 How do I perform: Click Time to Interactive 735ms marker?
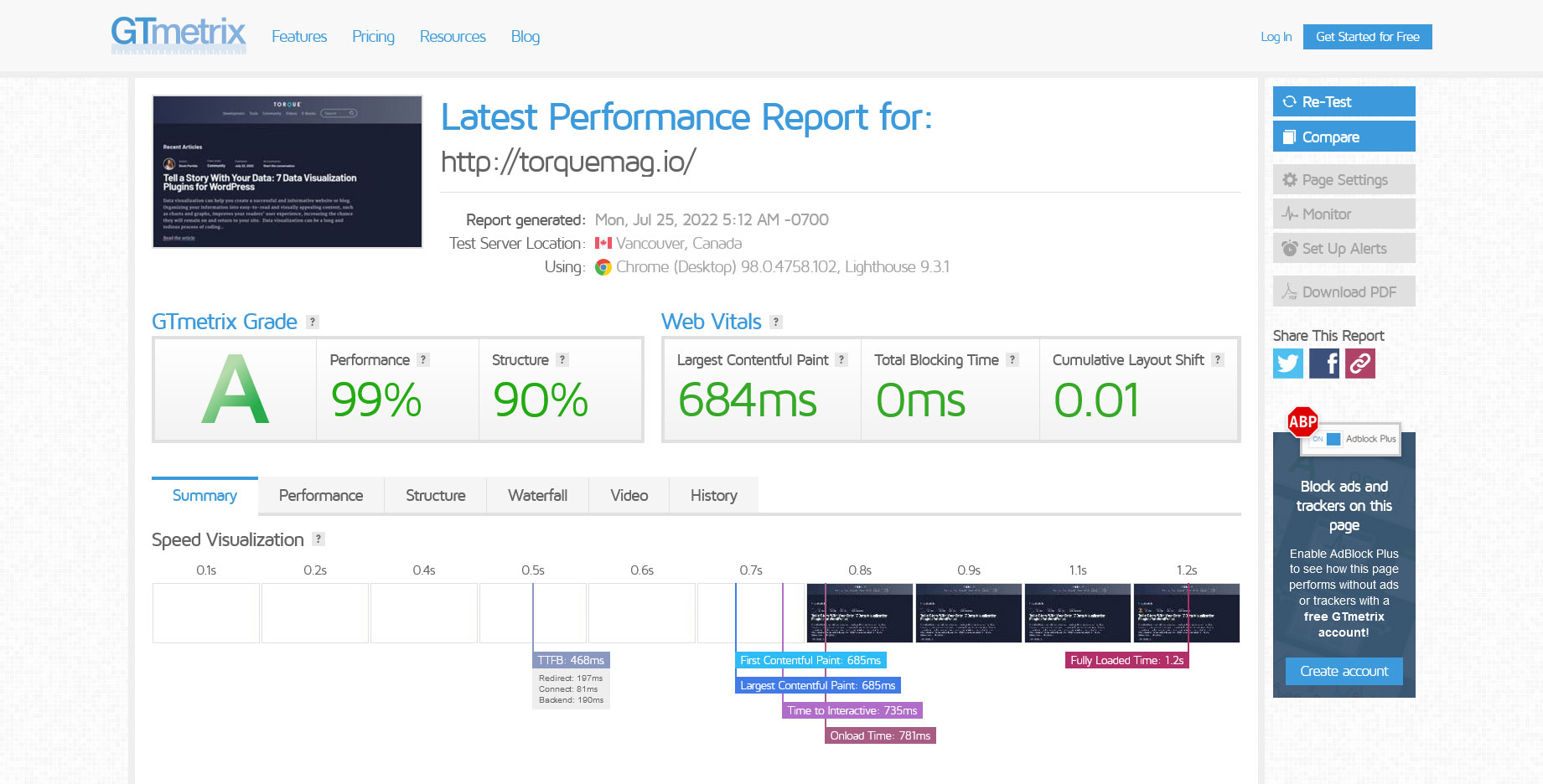(852, 710)
